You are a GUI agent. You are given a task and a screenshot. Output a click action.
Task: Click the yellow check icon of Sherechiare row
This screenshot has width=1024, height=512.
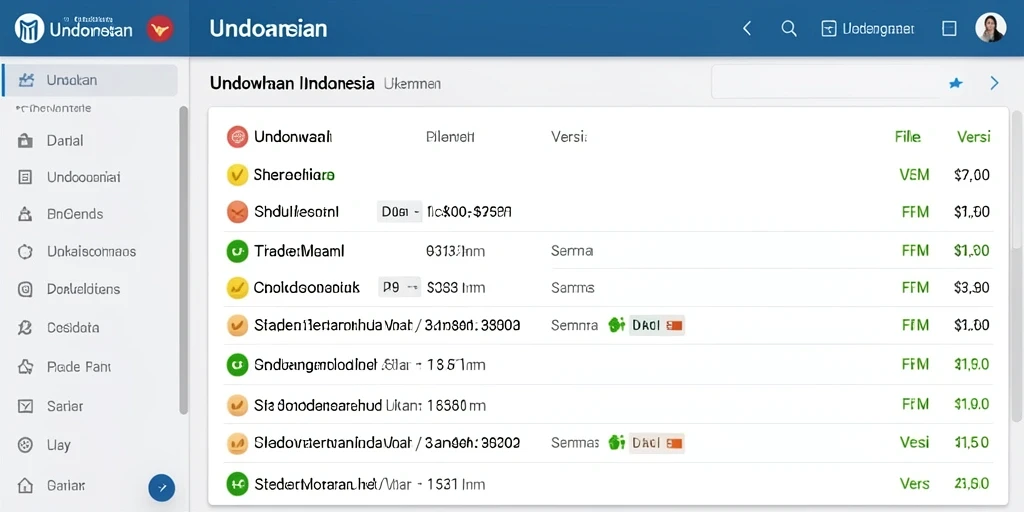pyautogui.click(x=237, y=174)
